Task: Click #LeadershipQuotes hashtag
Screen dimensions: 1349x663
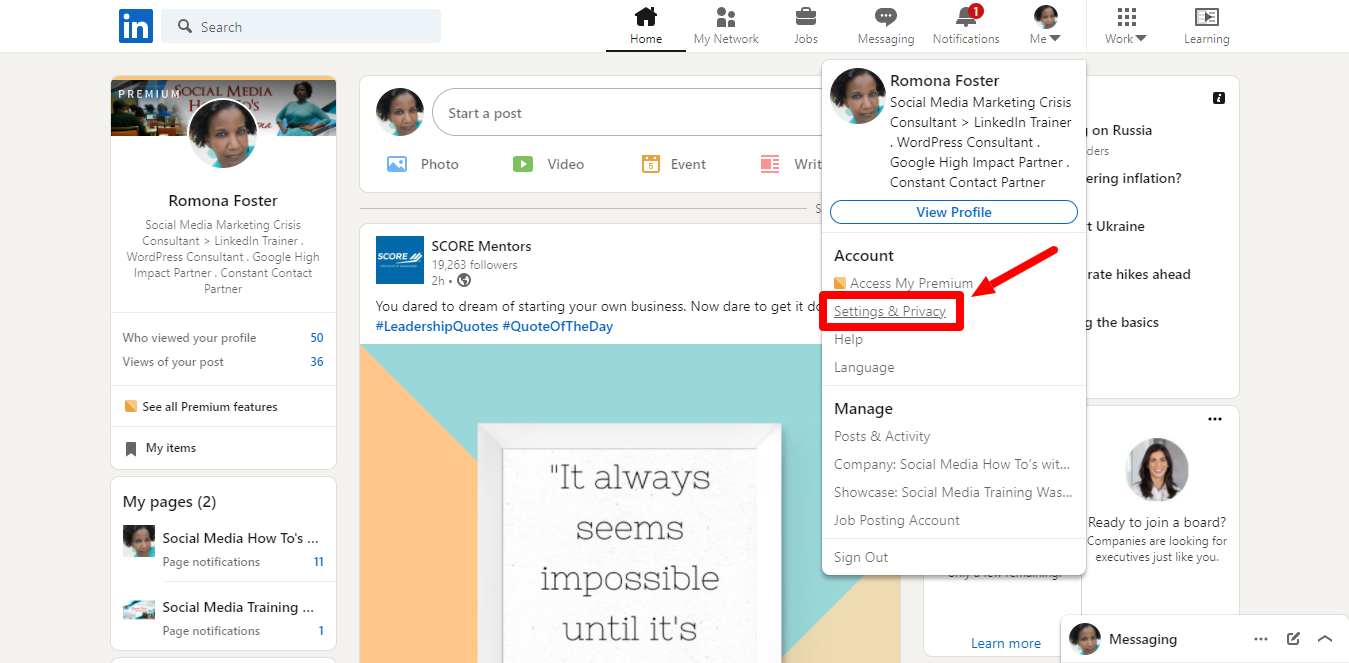Action: (x=437, y=326)
